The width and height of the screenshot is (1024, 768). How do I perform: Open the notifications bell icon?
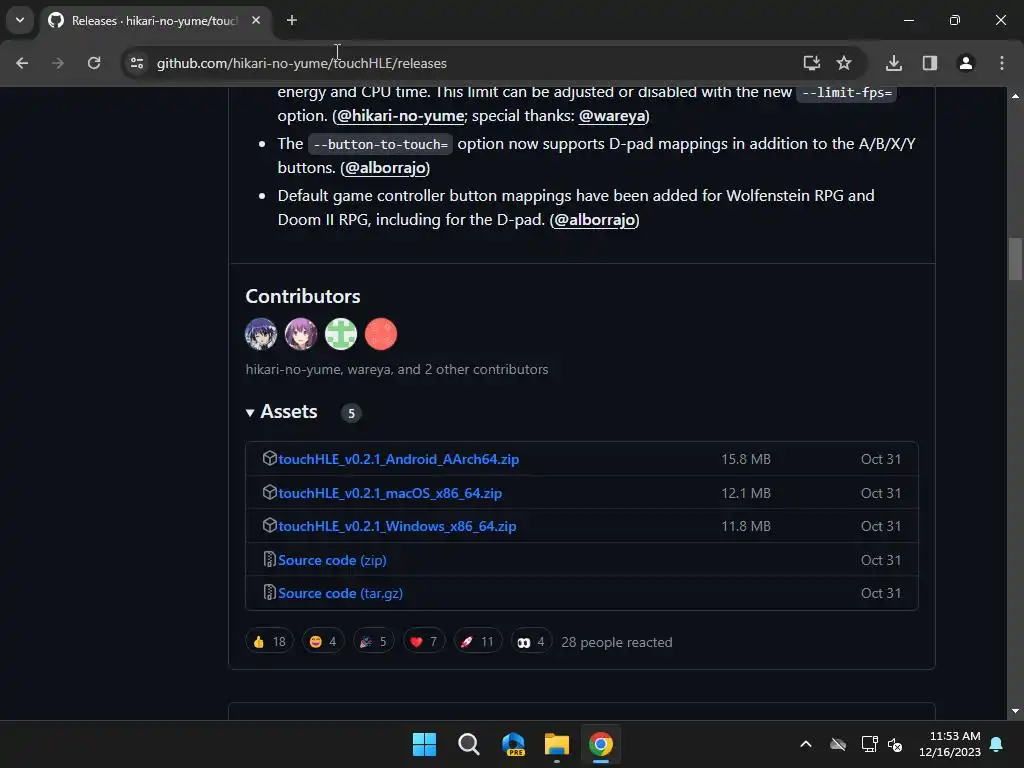(x=997, y=744)
